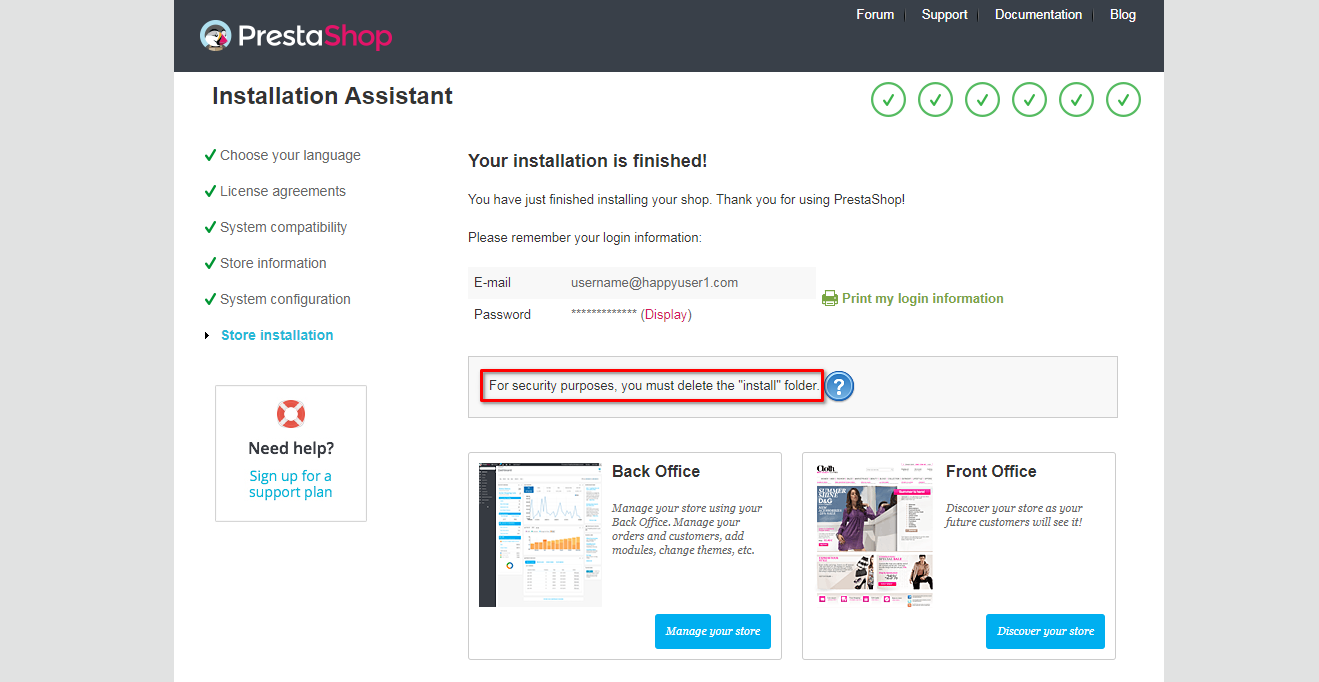The height and width of the screenshot is (682, 1319).
Task: Select System configuration step
Action: [x=285, y=299]
